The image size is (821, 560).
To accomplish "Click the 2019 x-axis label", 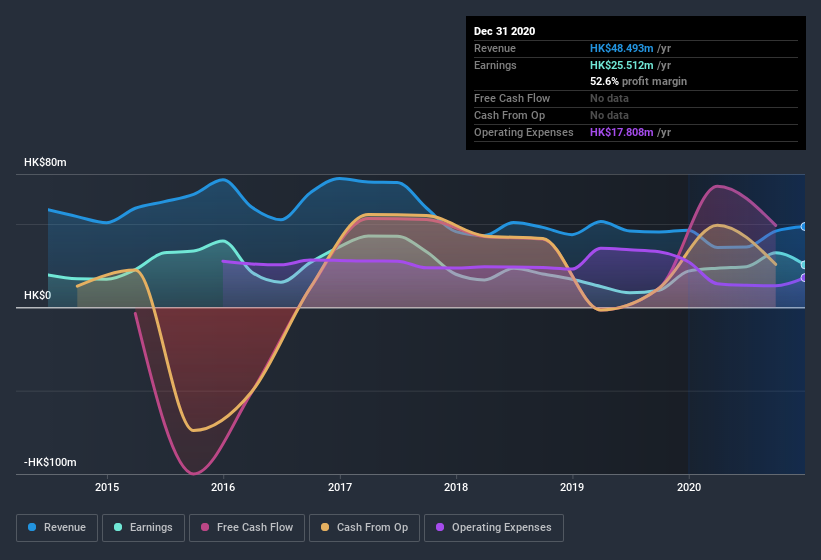I will 572,487.
